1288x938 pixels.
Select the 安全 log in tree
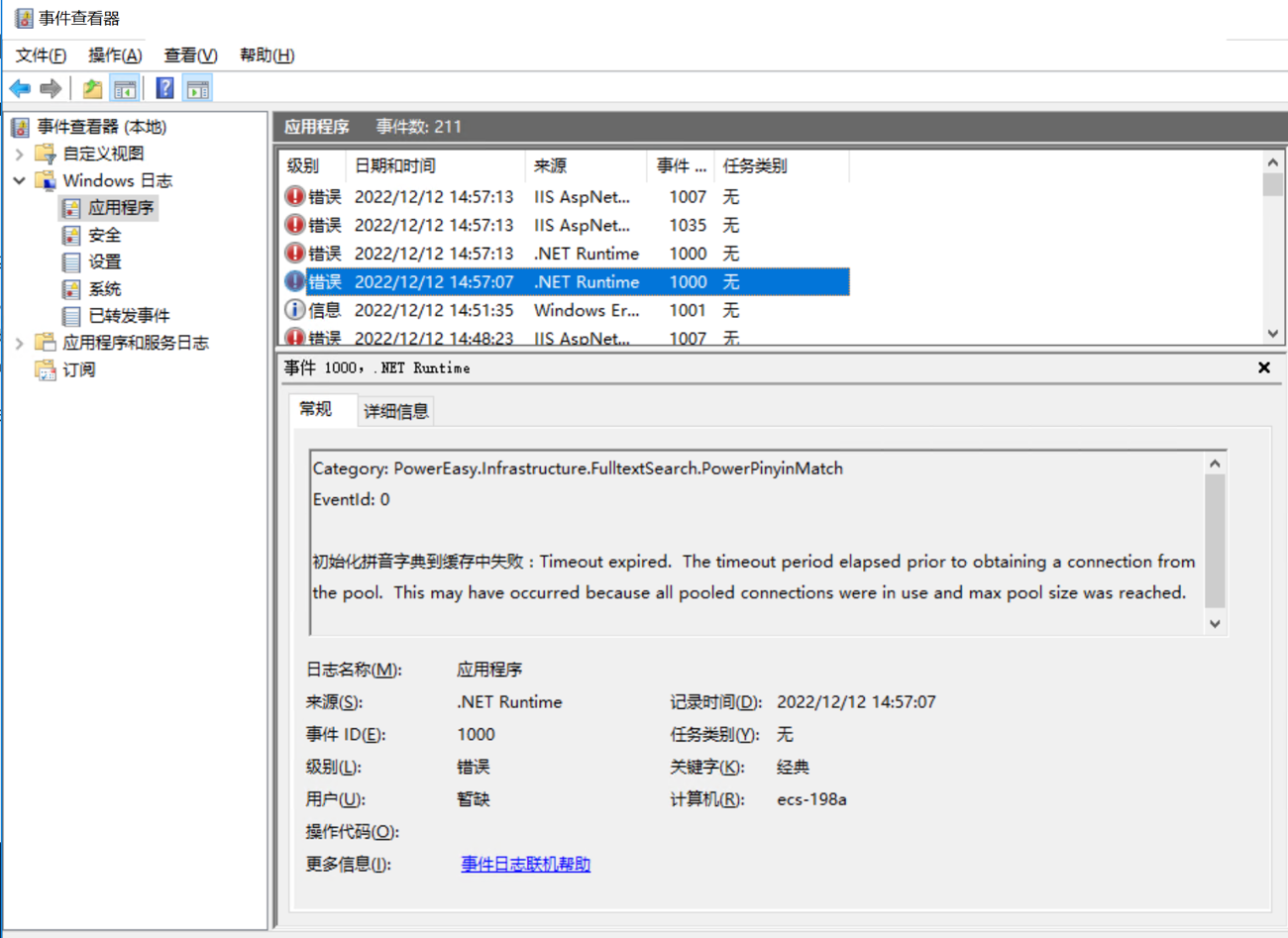(104, 235)
